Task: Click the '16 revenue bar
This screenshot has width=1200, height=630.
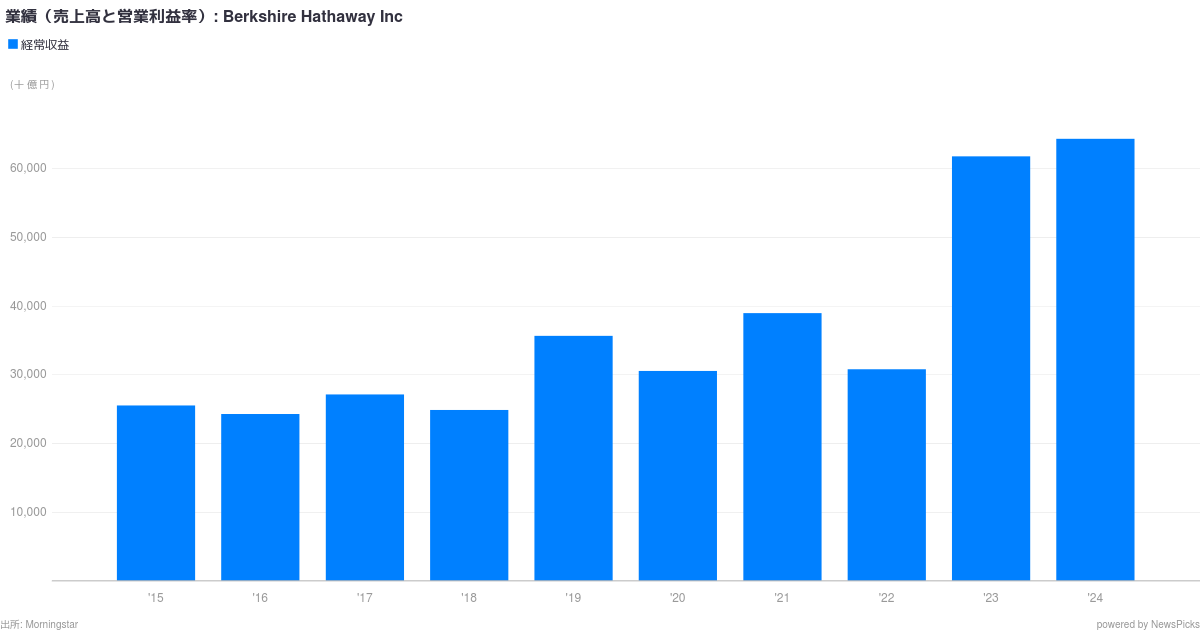Action: pos(260,497)
